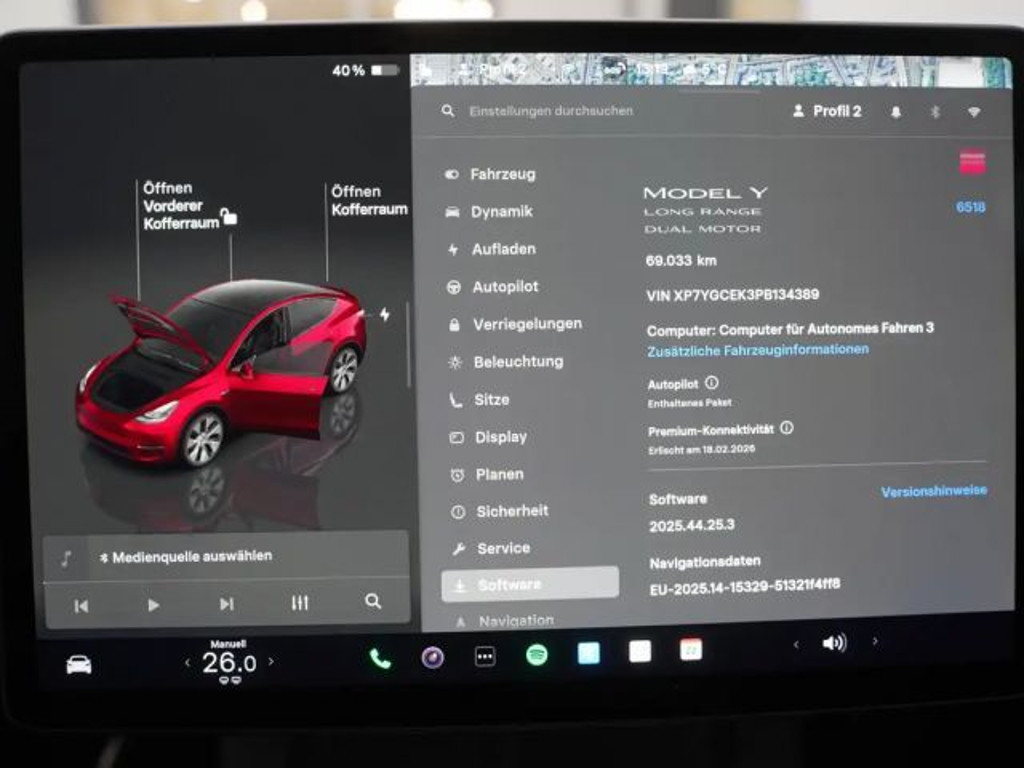Open the Versionshinweise link

934,490
